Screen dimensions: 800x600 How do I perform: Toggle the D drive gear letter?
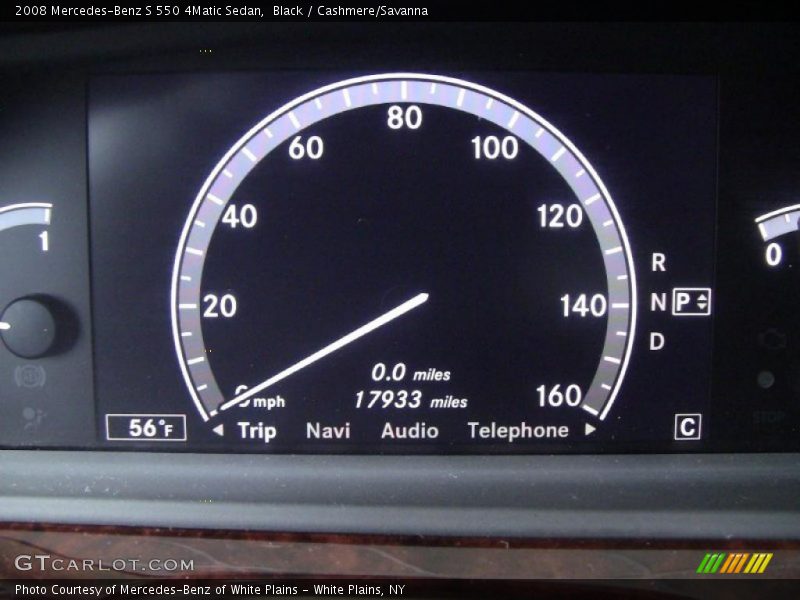[x=656, y=338]
